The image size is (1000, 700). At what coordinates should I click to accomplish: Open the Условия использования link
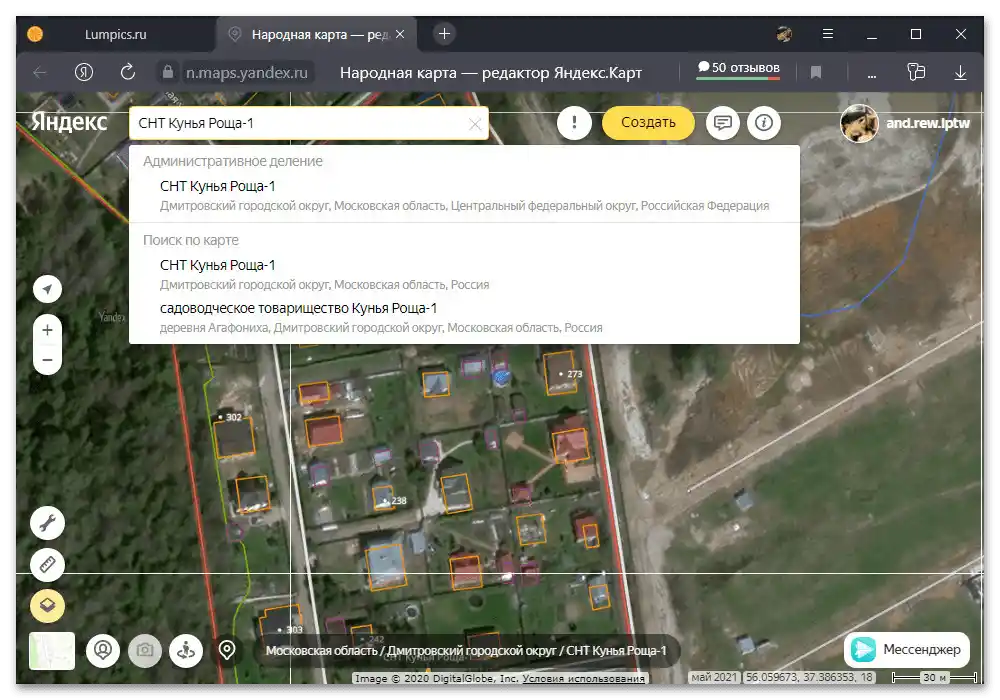coord(583,678)
